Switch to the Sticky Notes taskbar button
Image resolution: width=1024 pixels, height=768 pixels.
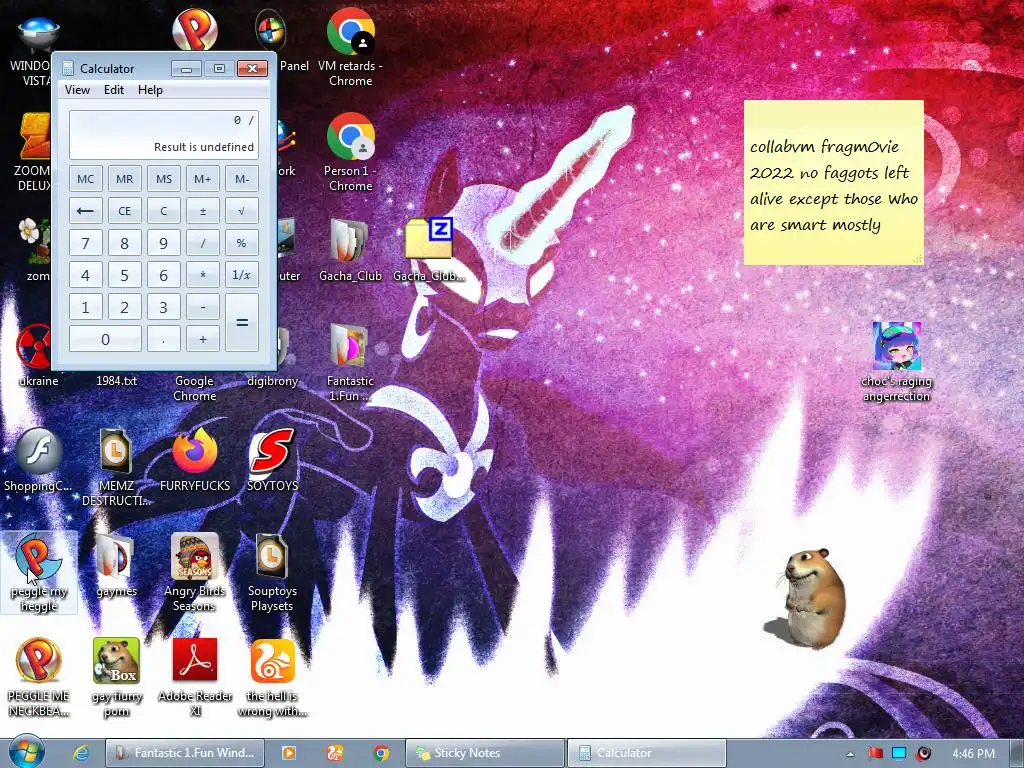[485, 753]
